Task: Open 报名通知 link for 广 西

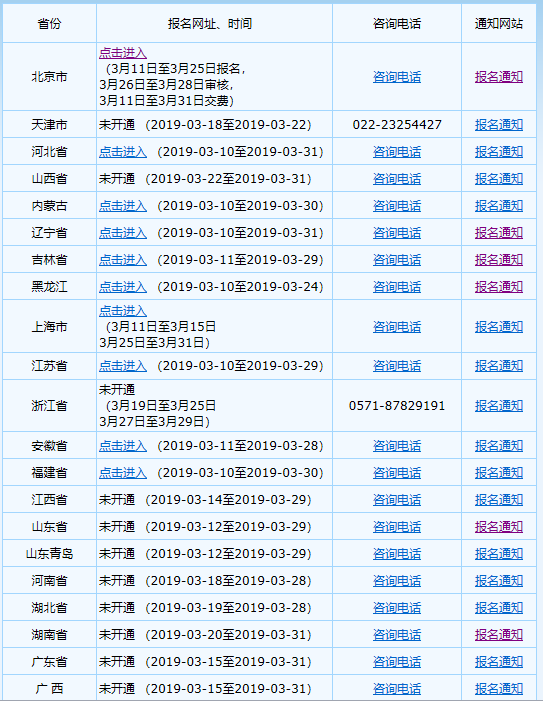Action: pos(499,688)
